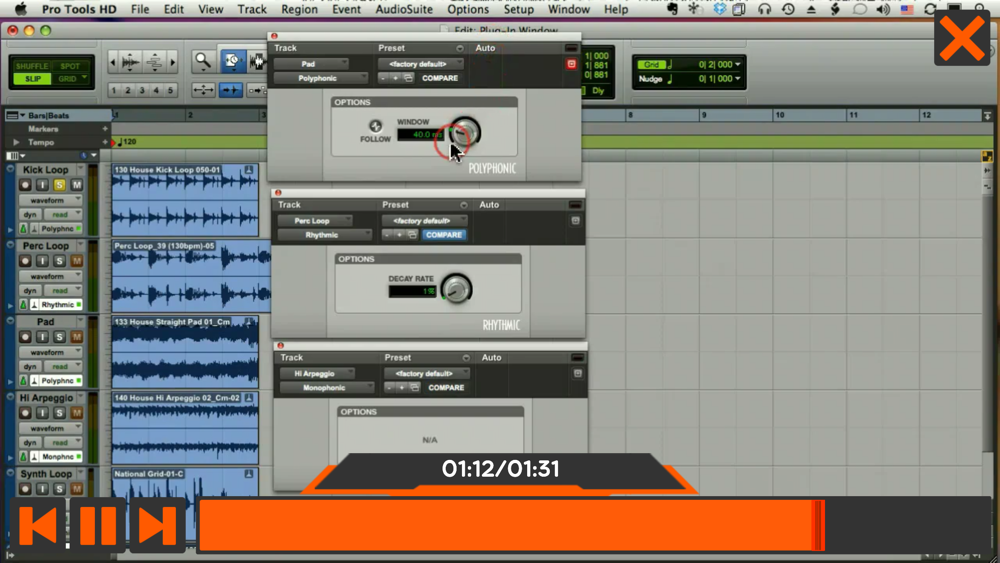Record-enable the Kick Loop track

pyautogui.click(x=25, y=185)
